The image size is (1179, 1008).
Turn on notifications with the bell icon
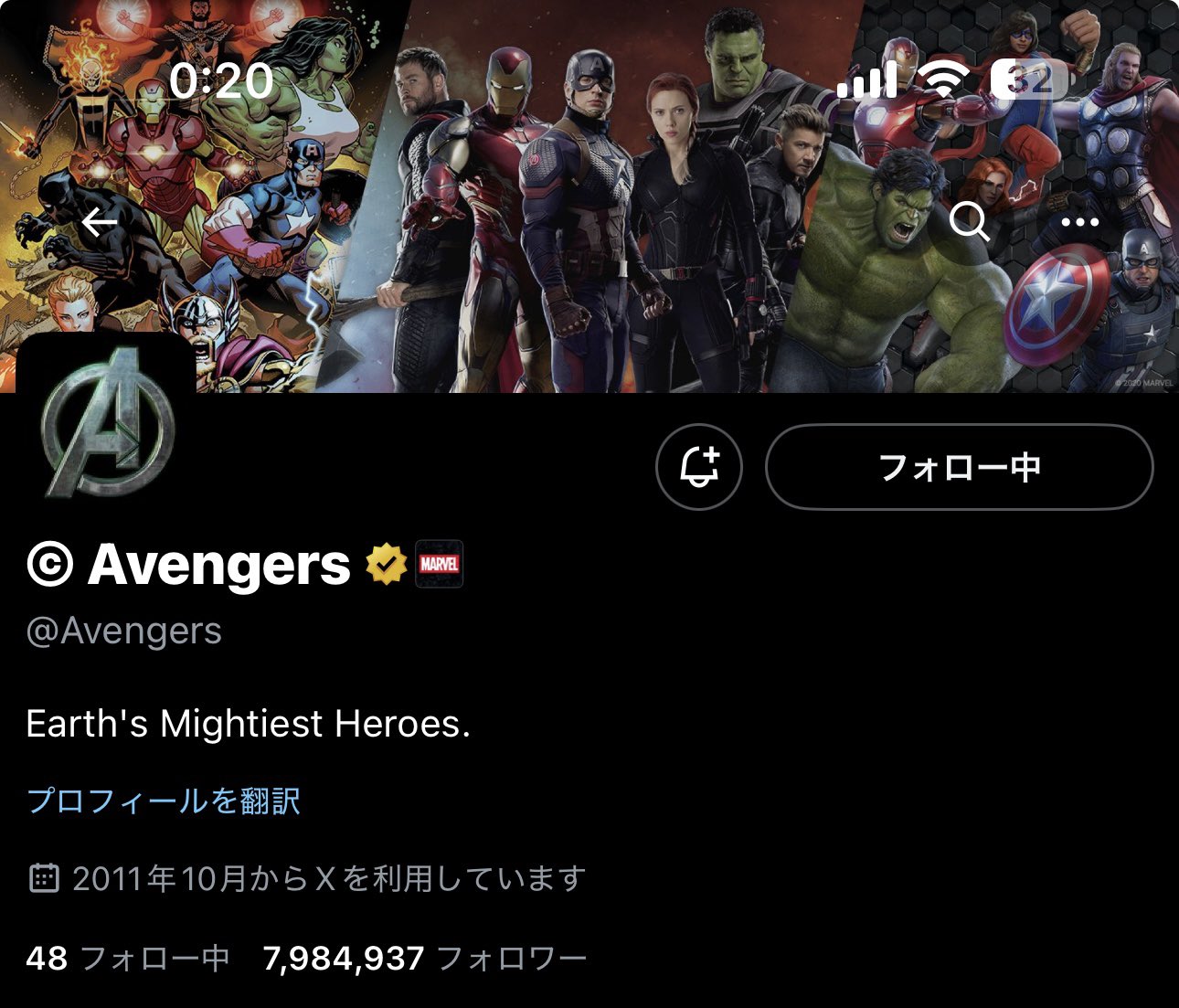pos(699,467)
